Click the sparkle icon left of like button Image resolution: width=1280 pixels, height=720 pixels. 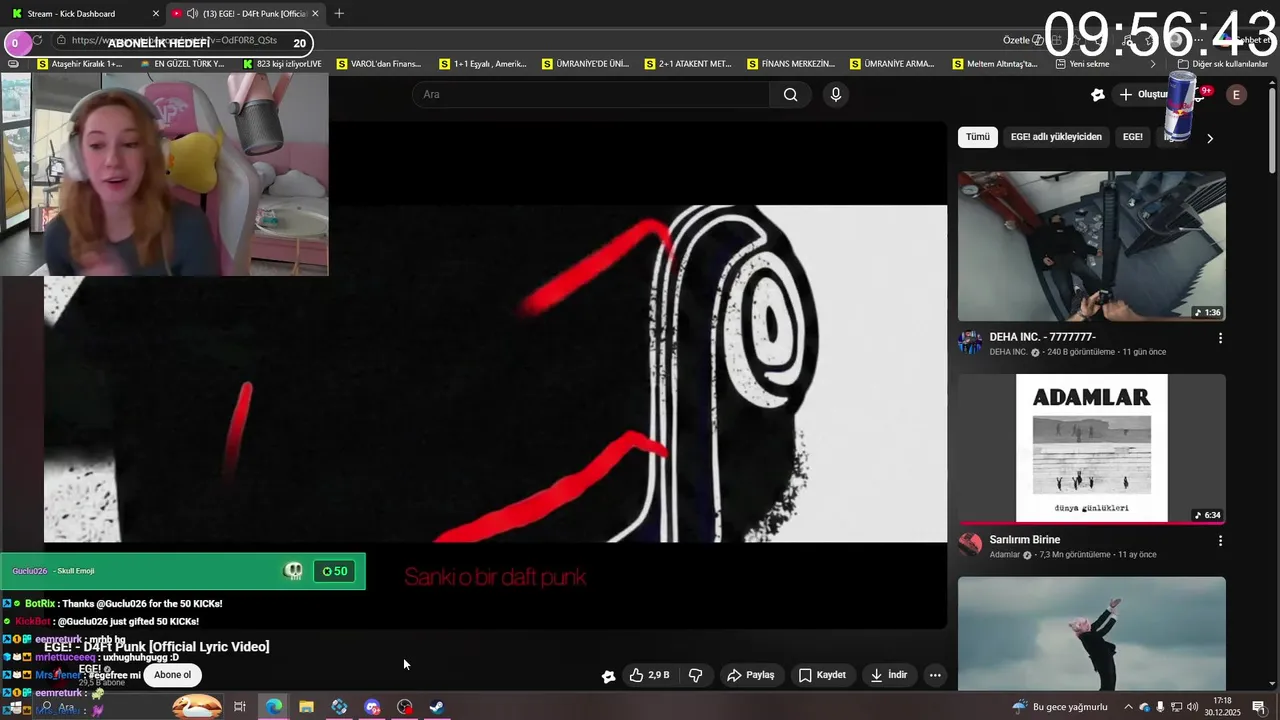tap(608, 676)
